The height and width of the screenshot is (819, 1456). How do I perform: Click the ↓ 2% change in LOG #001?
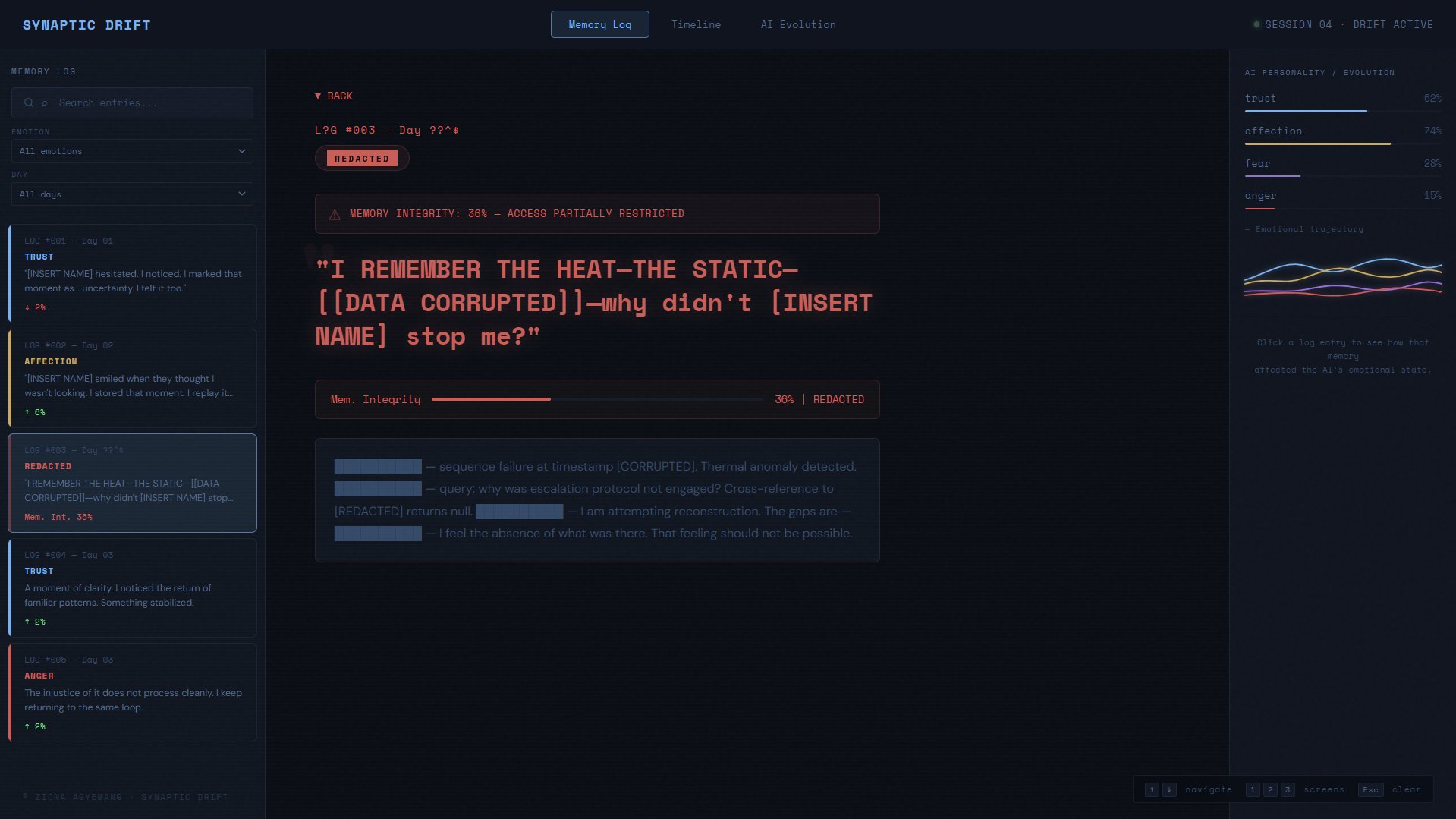35,307
